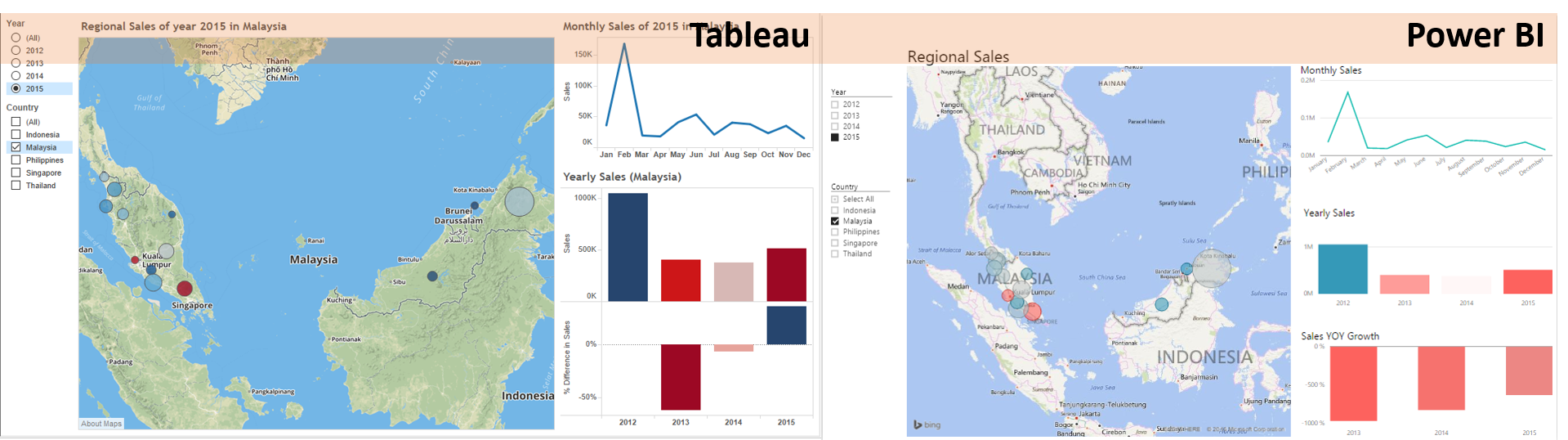The height and width of the screenshot is (440, 1568).
Task: Select the 2013 radio button in Tableau
Action: point(16,63)
